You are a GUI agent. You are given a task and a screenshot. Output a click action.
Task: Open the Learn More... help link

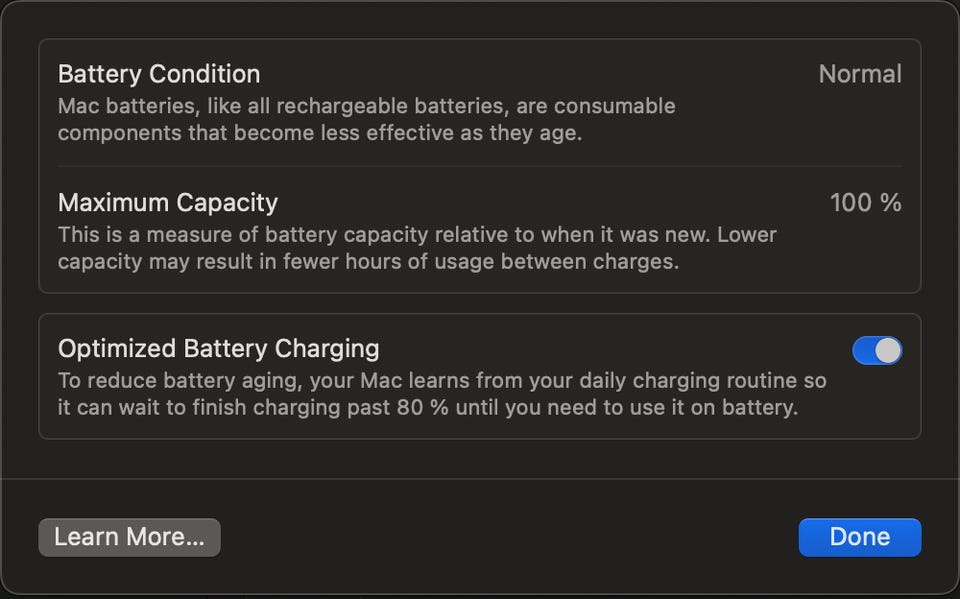coord(129,537)
